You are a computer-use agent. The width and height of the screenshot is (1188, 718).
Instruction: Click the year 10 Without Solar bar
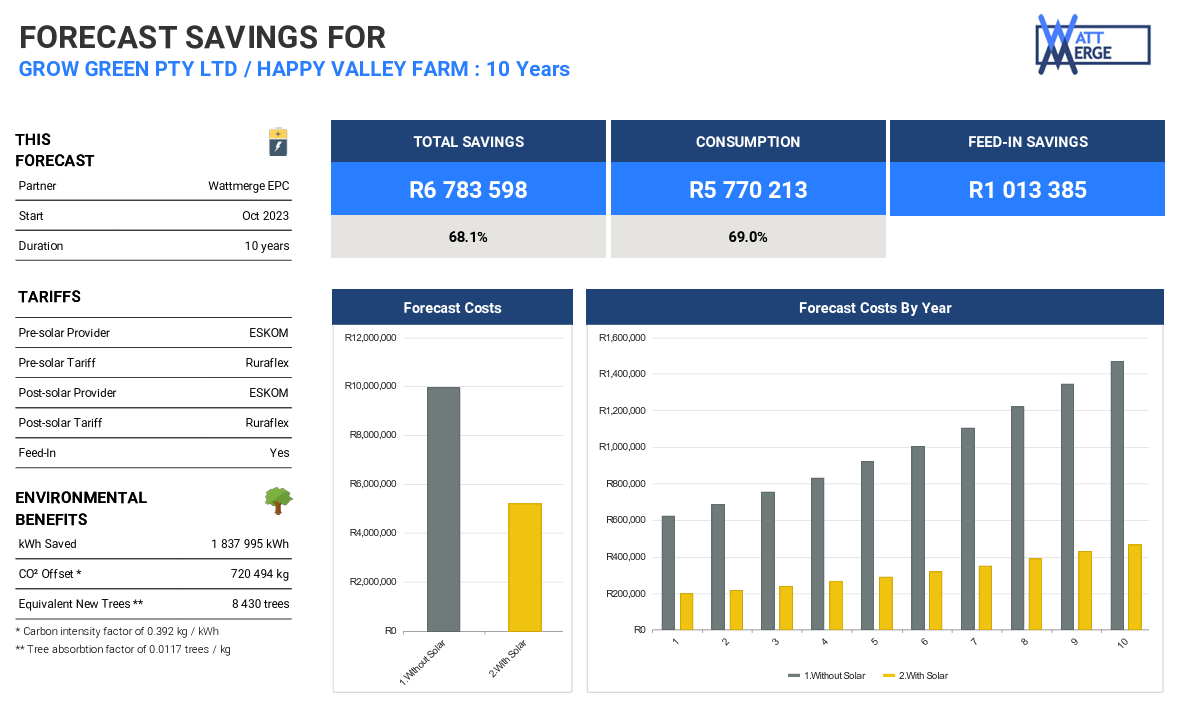pos(1117,495)
